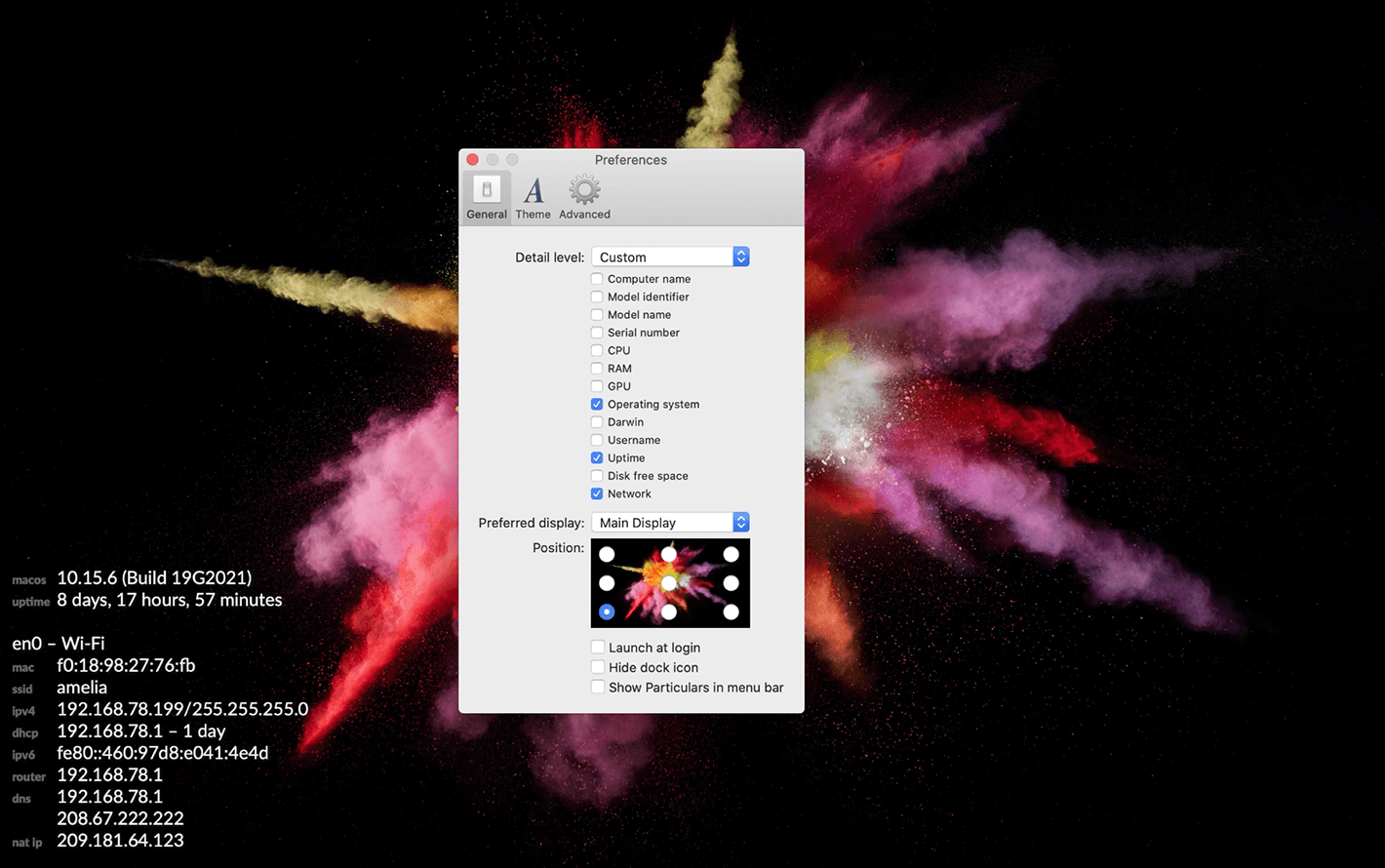1385x868 pixels.
Task: Enable Show Particulars in menu bar
Action: (x=598, y=688)
